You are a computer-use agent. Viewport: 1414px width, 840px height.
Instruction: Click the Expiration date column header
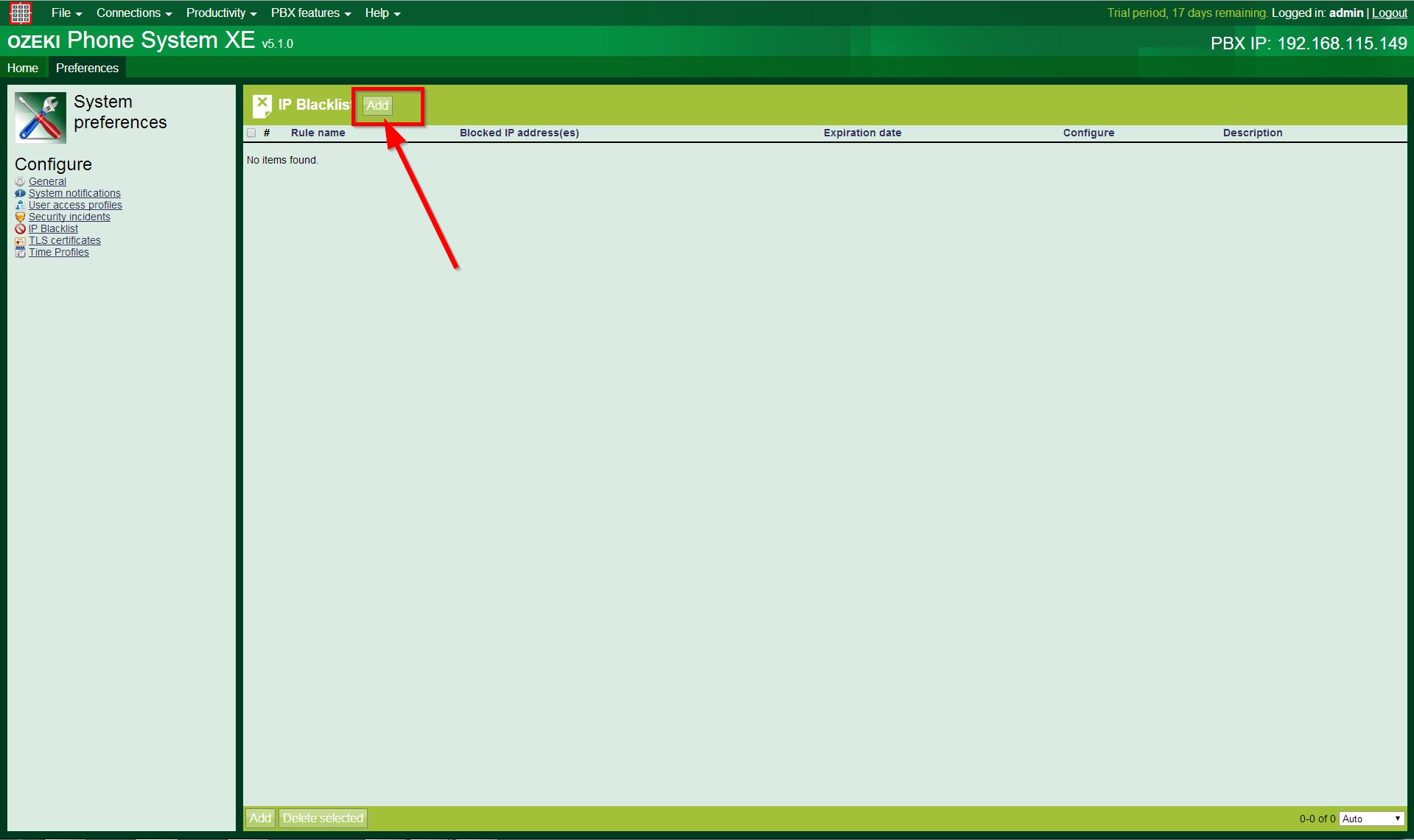tap(862, 133)
